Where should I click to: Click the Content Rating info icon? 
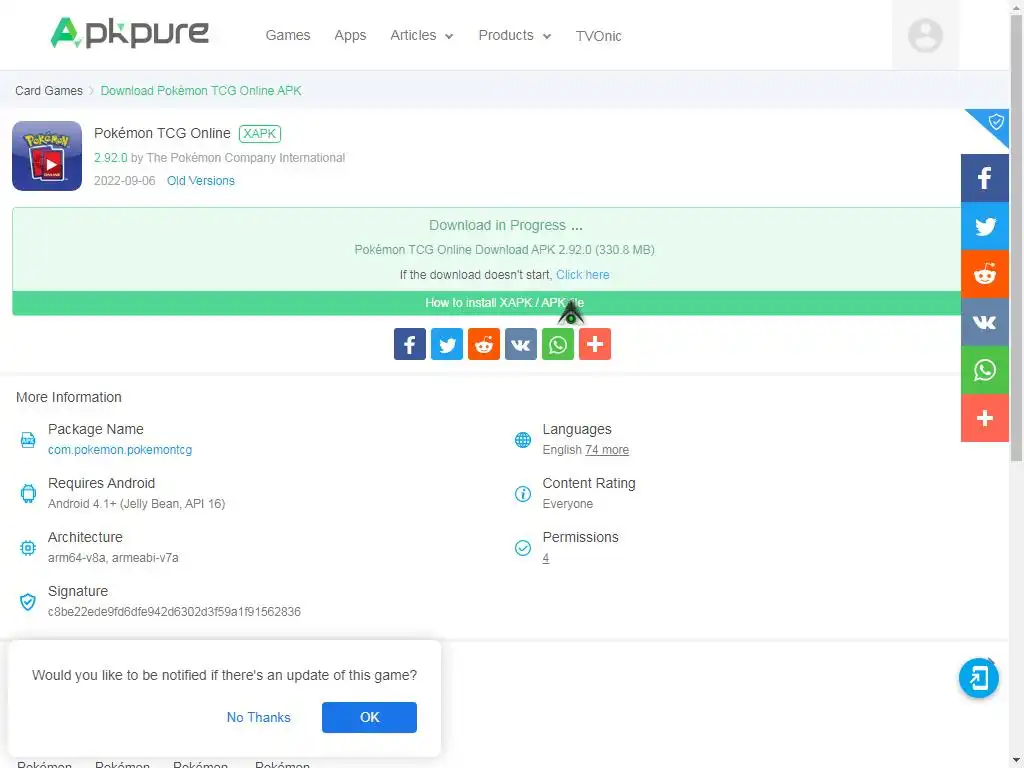pyautogui.click(x=523, y=494)
